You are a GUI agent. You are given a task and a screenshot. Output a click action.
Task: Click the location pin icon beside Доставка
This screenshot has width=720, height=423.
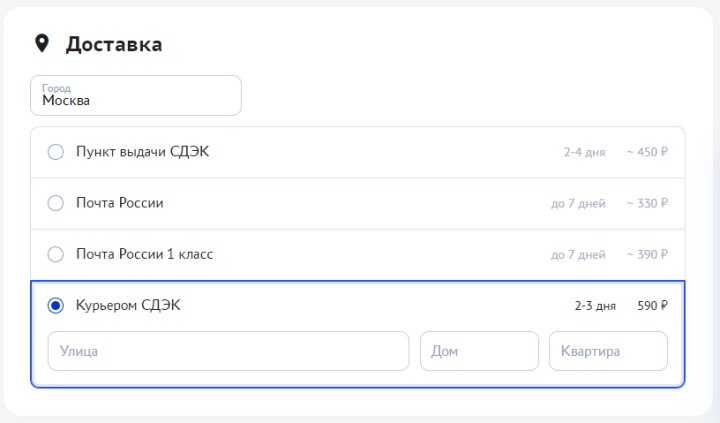[x=42, y=44]
